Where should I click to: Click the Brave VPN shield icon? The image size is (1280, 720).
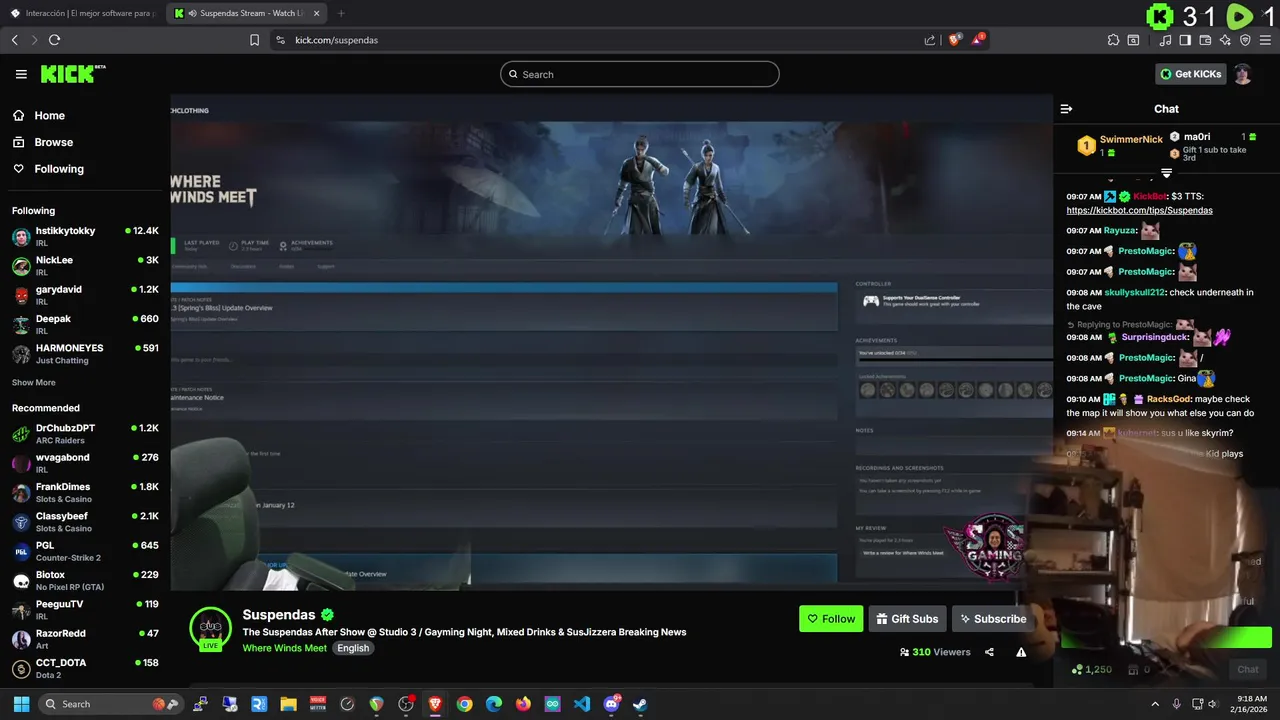[1245, 40]
